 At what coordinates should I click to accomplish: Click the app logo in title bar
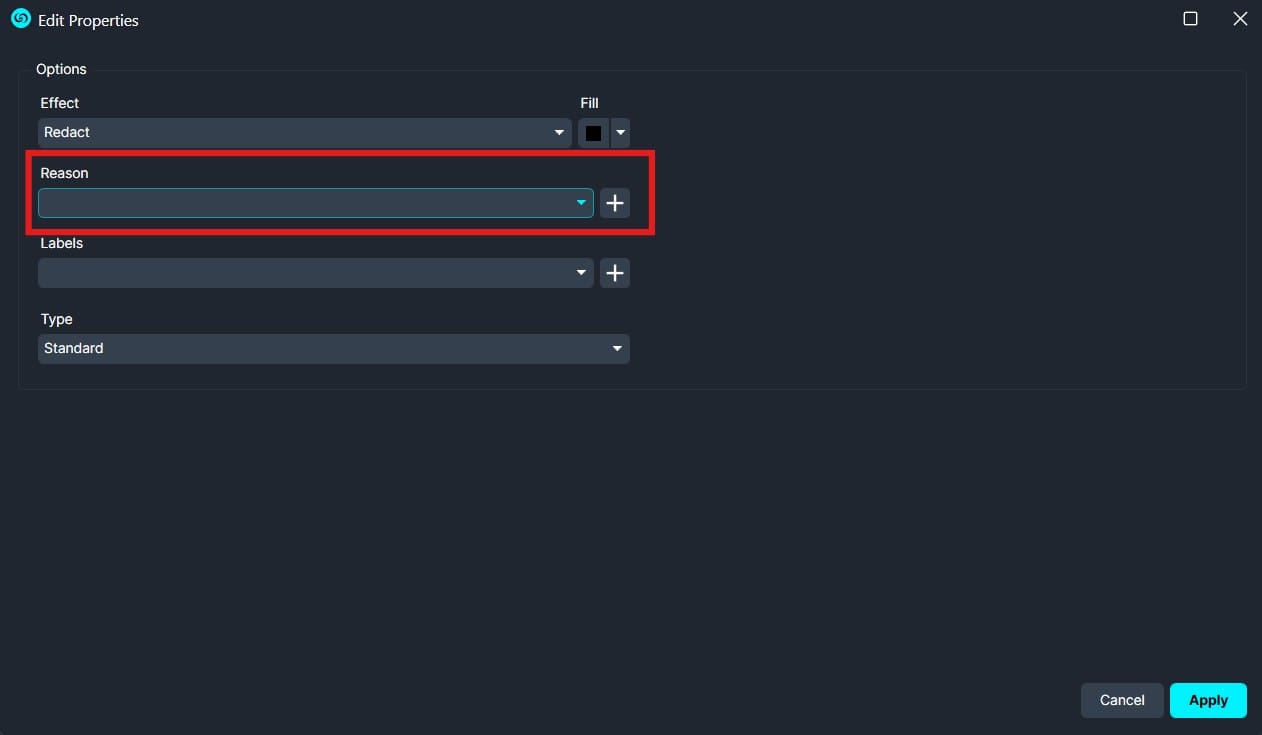[x=20, y=19]
